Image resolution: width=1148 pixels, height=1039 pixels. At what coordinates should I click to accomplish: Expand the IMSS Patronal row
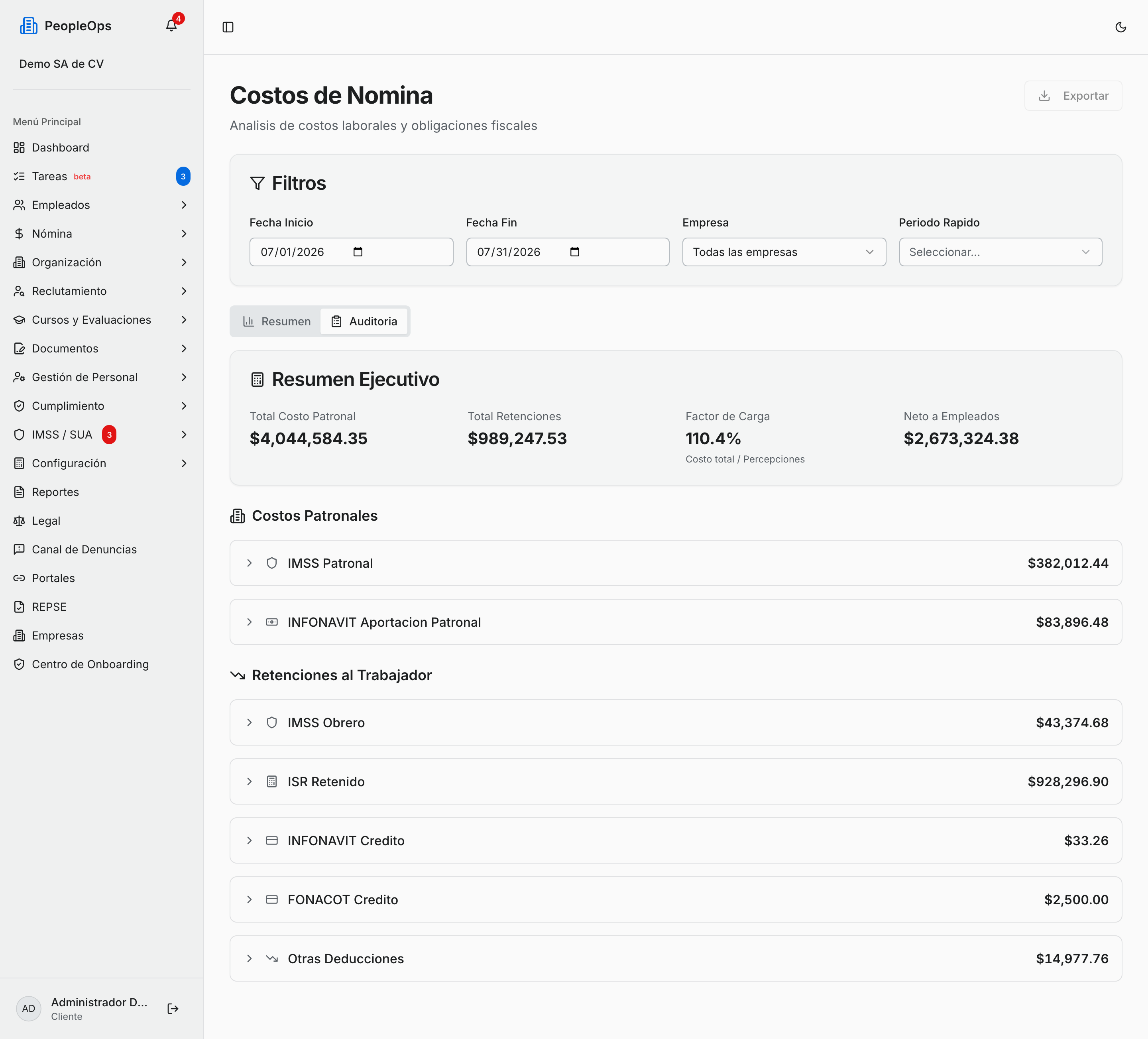[x=675, y=563]
